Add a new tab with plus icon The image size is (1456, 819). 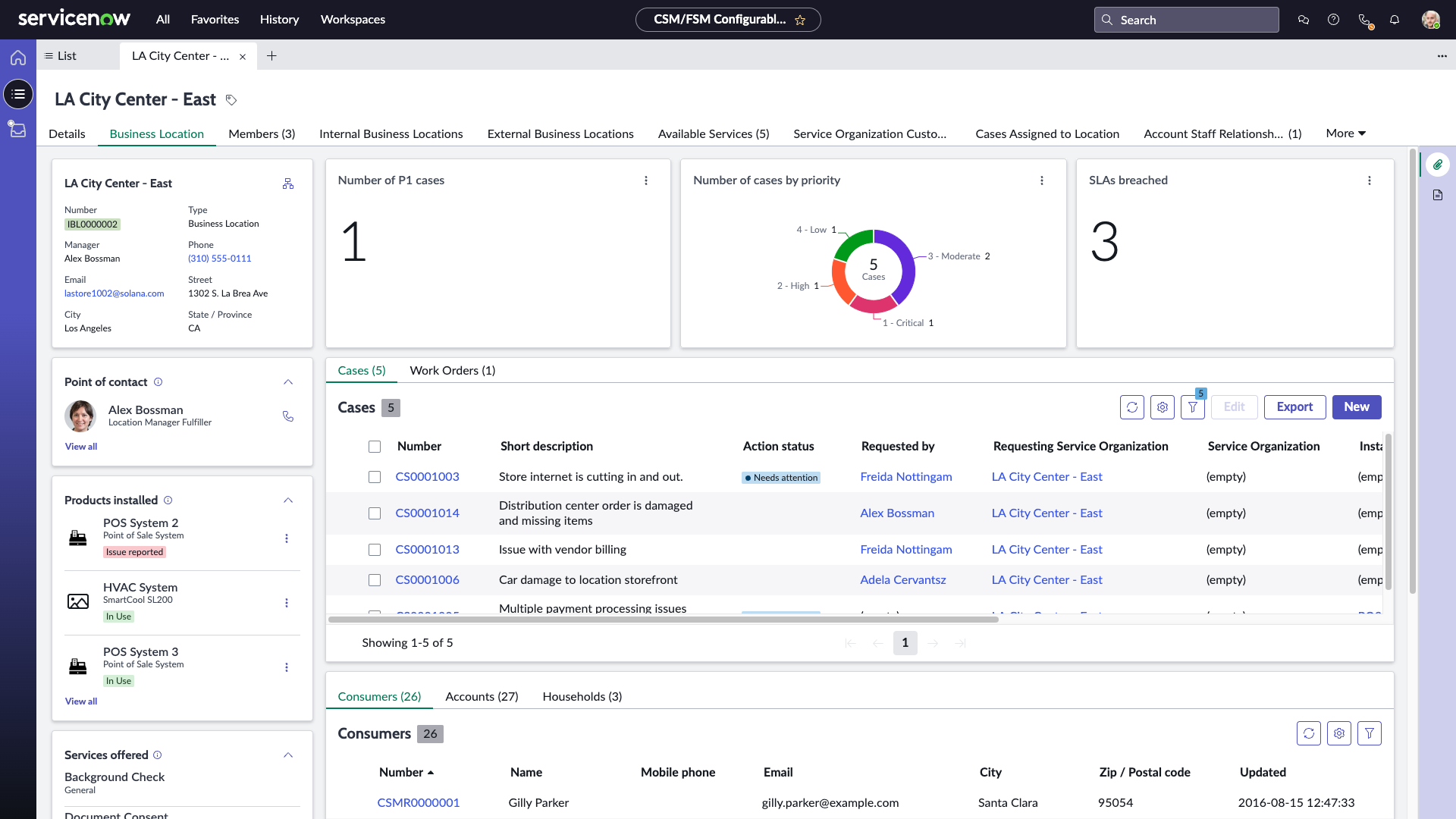click(271, 56)
